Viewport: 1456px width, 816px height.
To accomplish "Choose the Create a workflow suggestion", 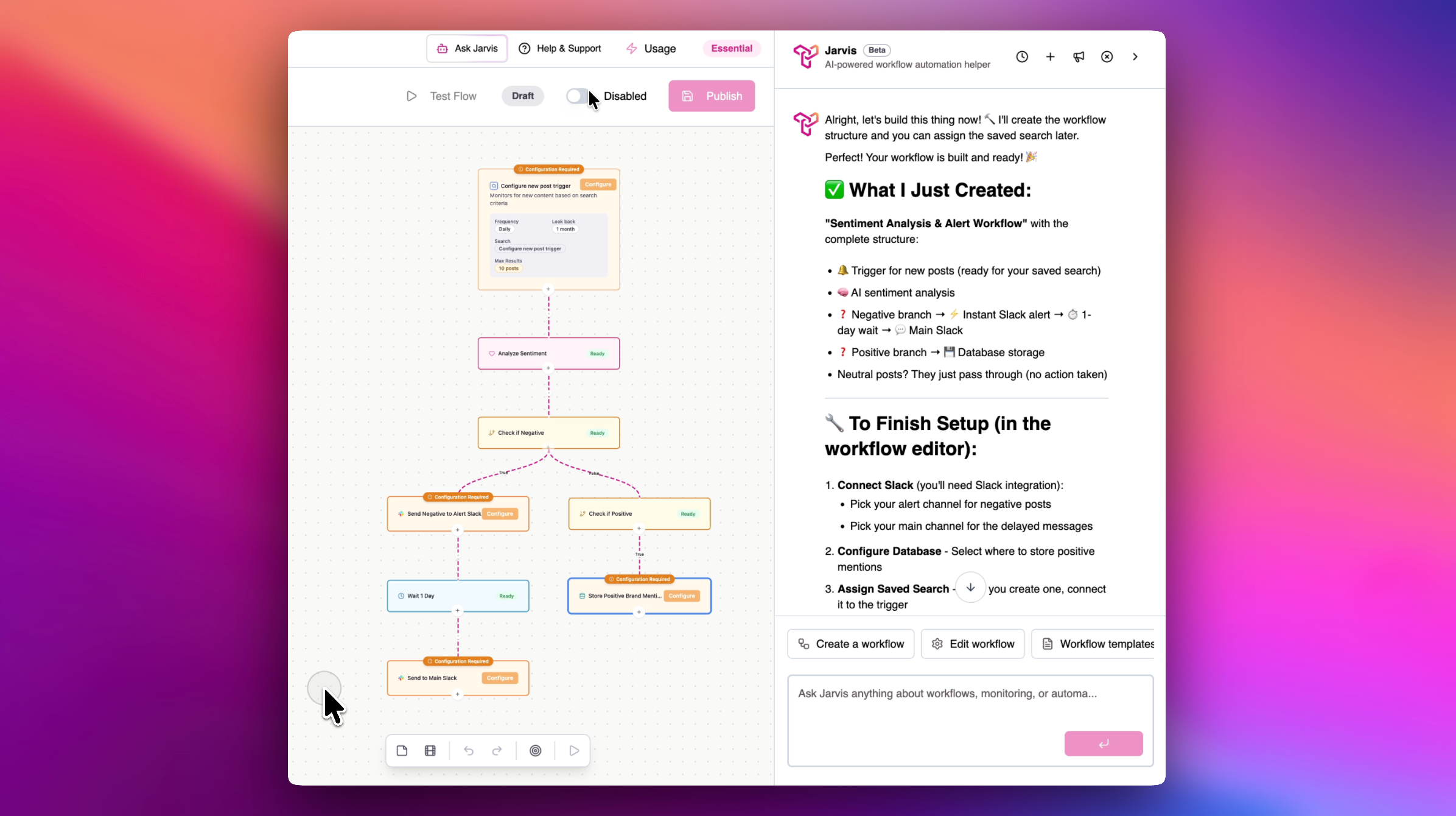I will (x=851, y=644).
